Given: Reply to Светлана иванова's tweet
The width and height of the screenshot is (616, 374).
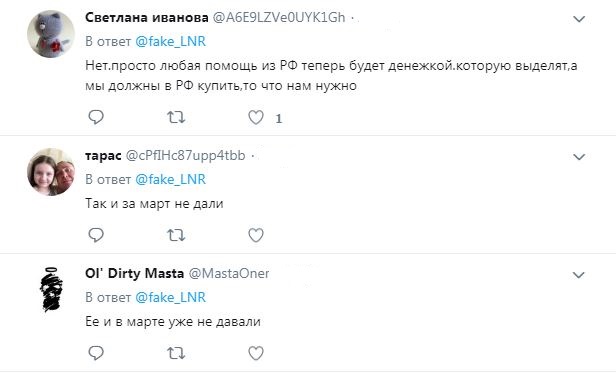Looking at the screenshot, I should [96, 117].
